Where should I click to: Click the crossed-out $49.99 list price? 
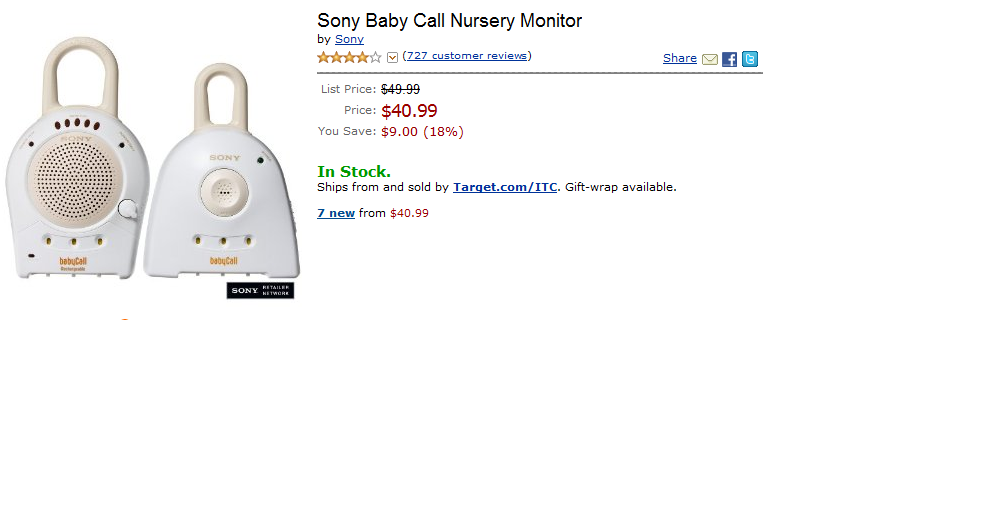coord(400,89)
